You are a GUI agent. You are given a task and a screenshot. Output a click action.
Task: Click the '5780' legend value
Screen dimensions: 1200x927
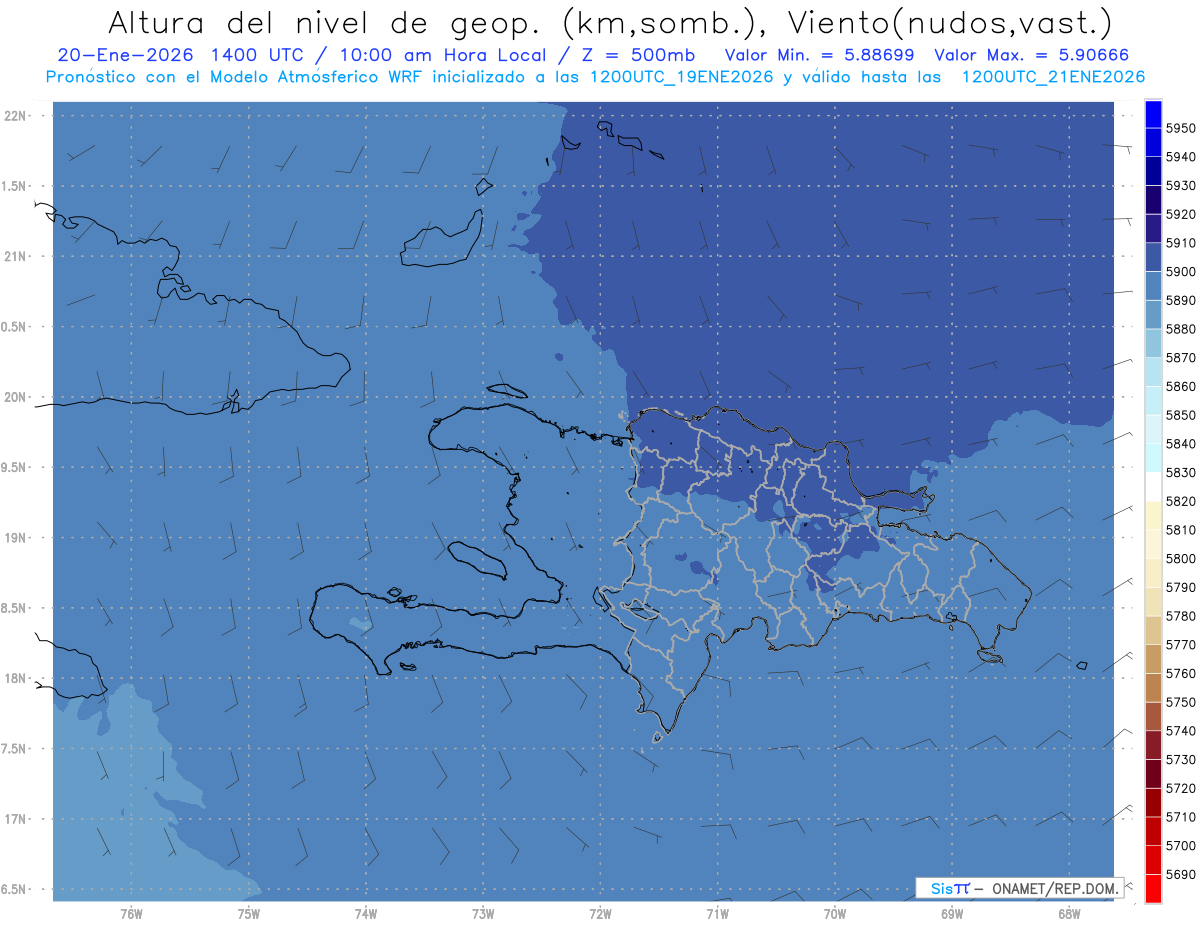1180,616
